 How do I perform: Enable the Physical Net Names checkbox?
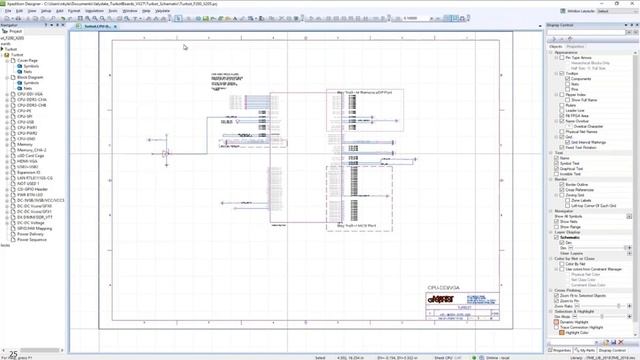click(x=562, y=131)
